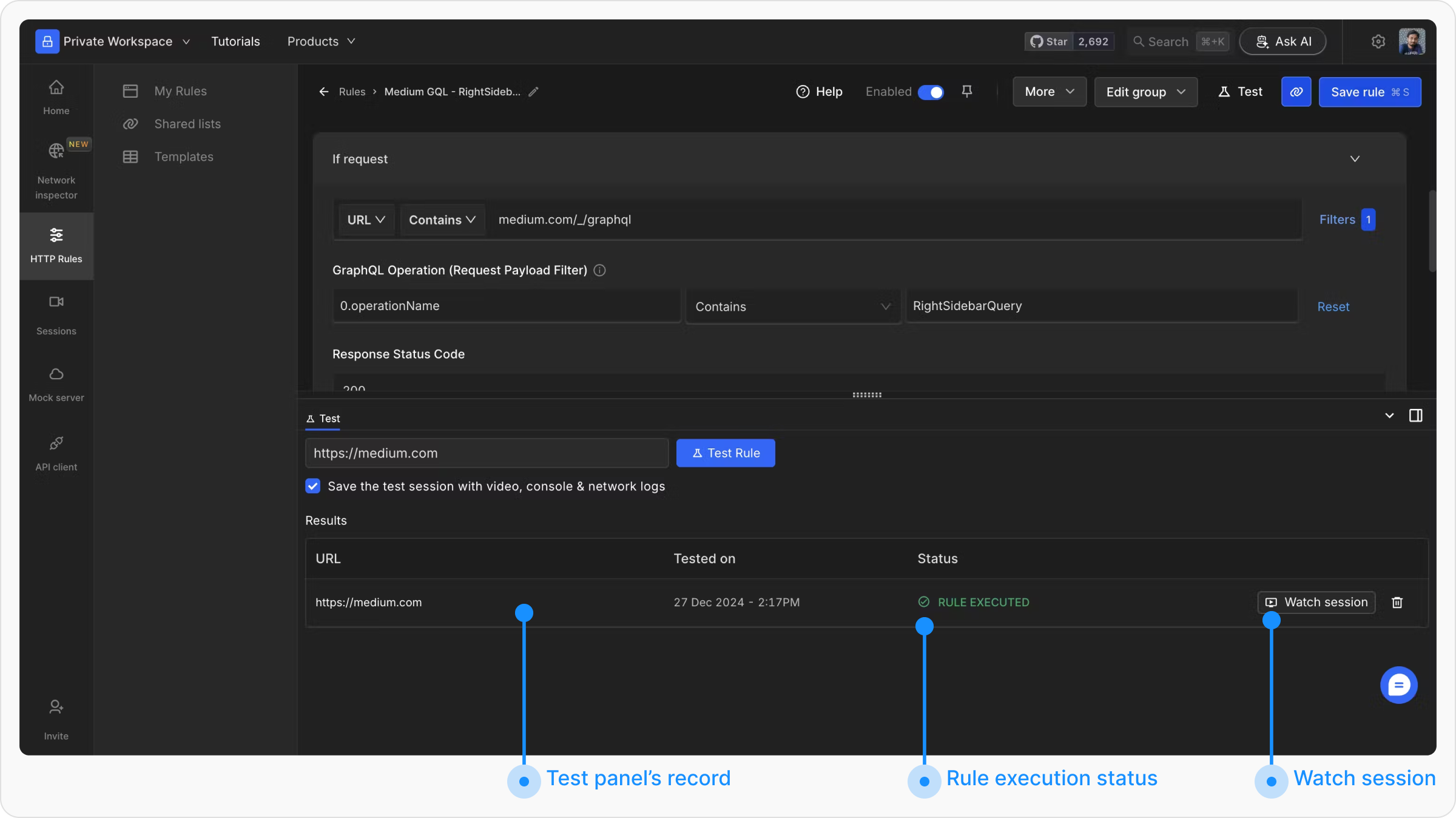Open the chat support bubble
1456x818 pixels.
1398,685
